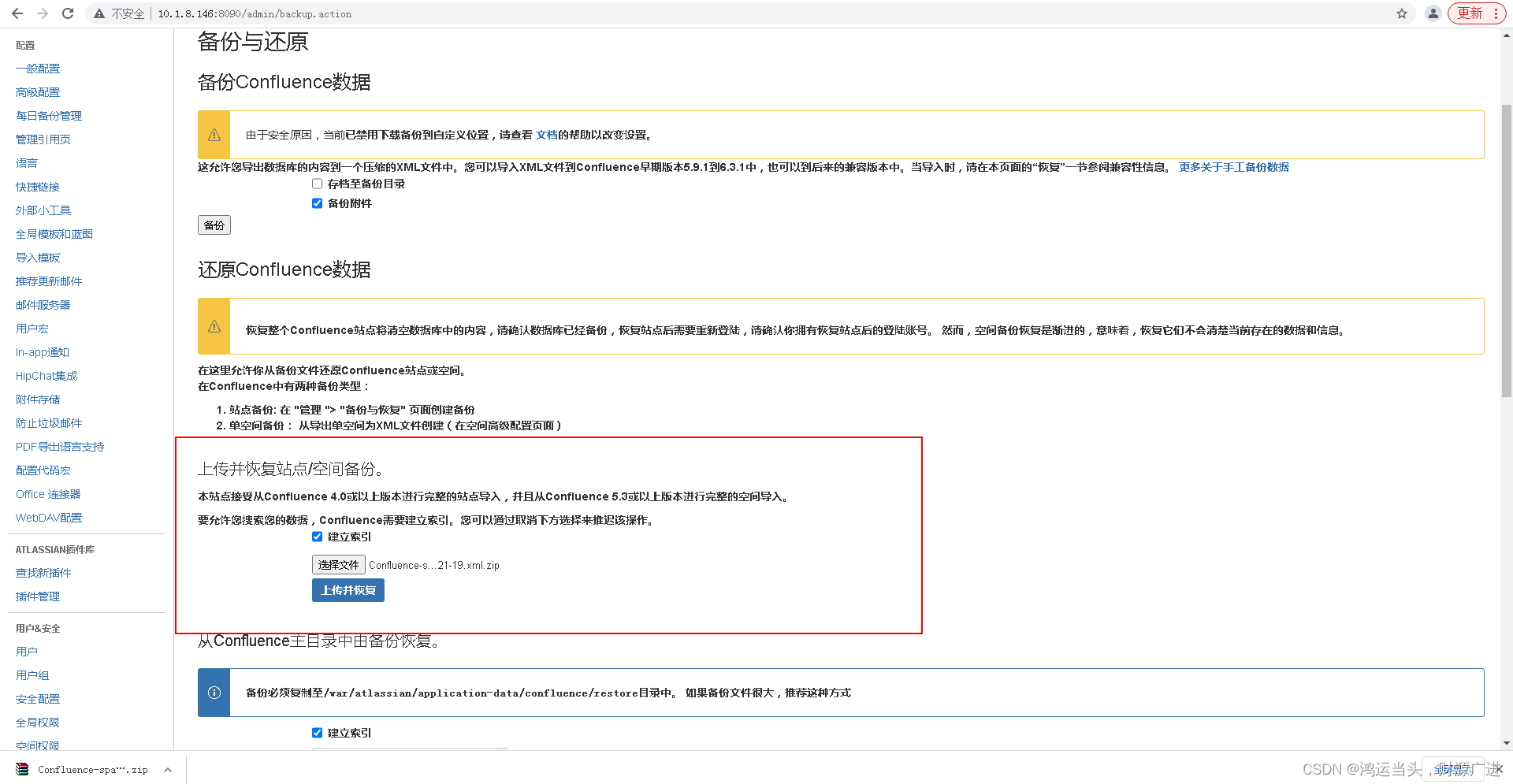Enable 存档至备份目录 checkbox
Viewport: 1513px width, 784px height.
pos(317,184)
